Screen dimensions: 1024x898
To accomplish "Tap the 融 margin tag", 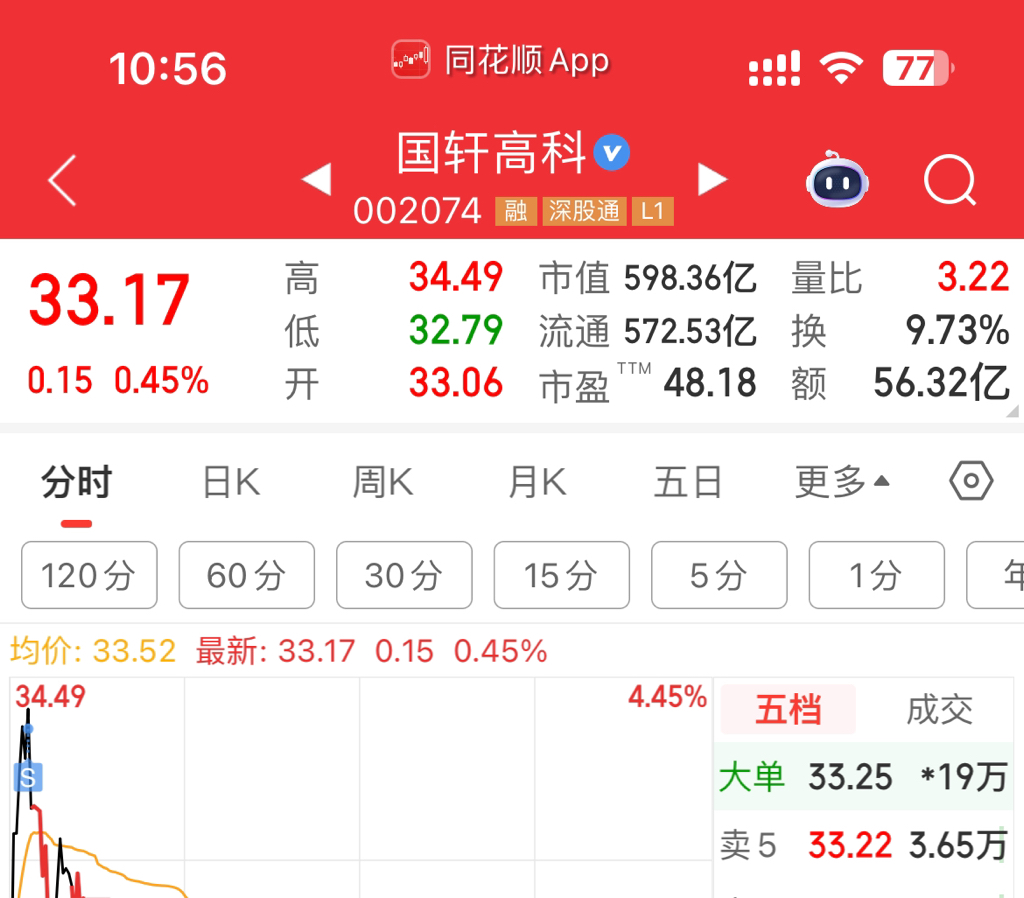I will coord(516,211).
